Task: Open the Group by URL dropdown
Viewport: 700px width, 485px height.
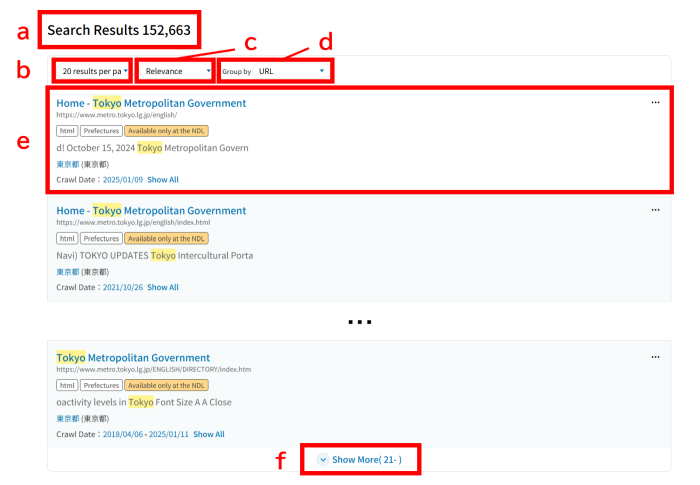Action: pos(292,71)
